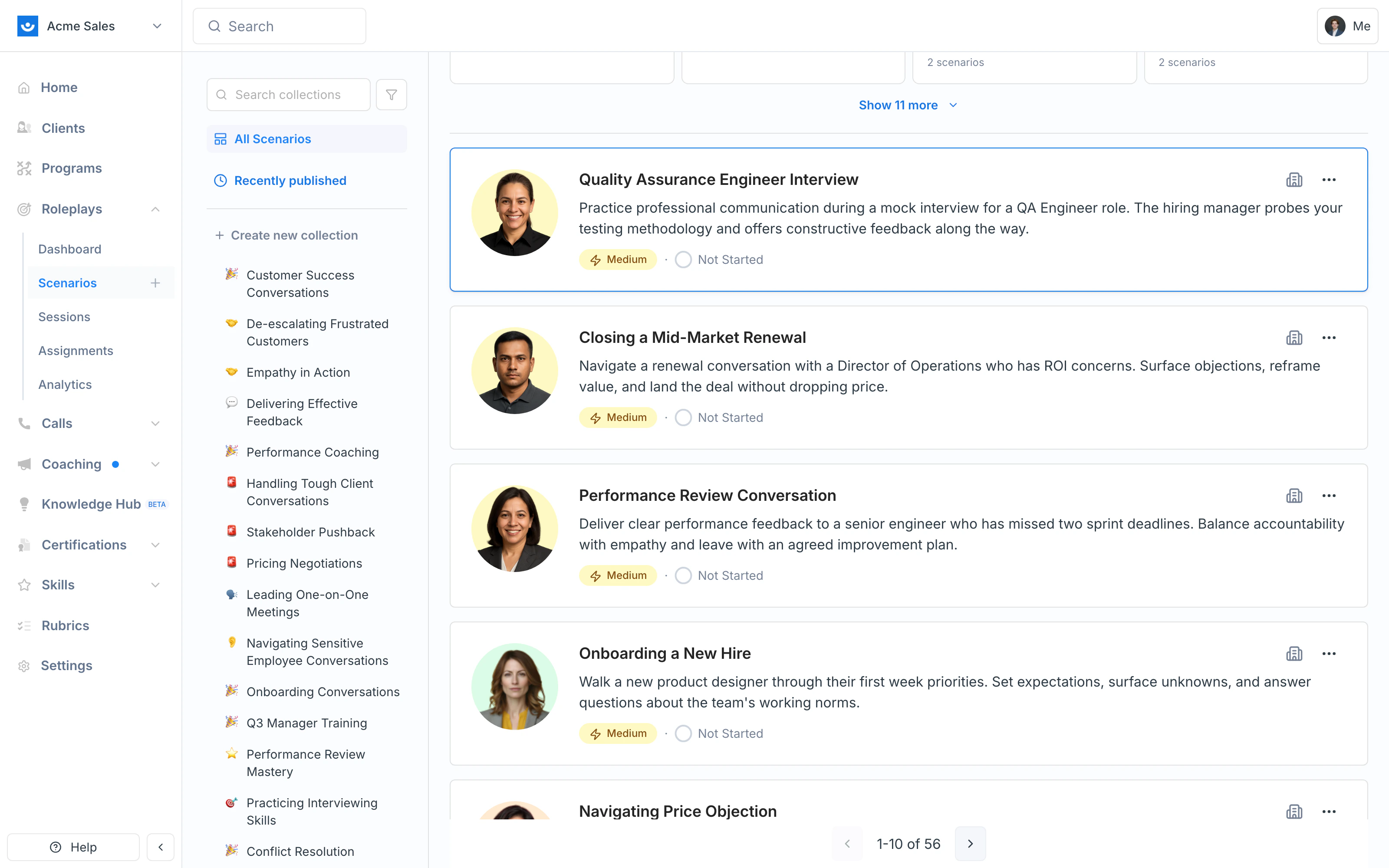Expand the Calls section chevron

(x=155, y=424)
